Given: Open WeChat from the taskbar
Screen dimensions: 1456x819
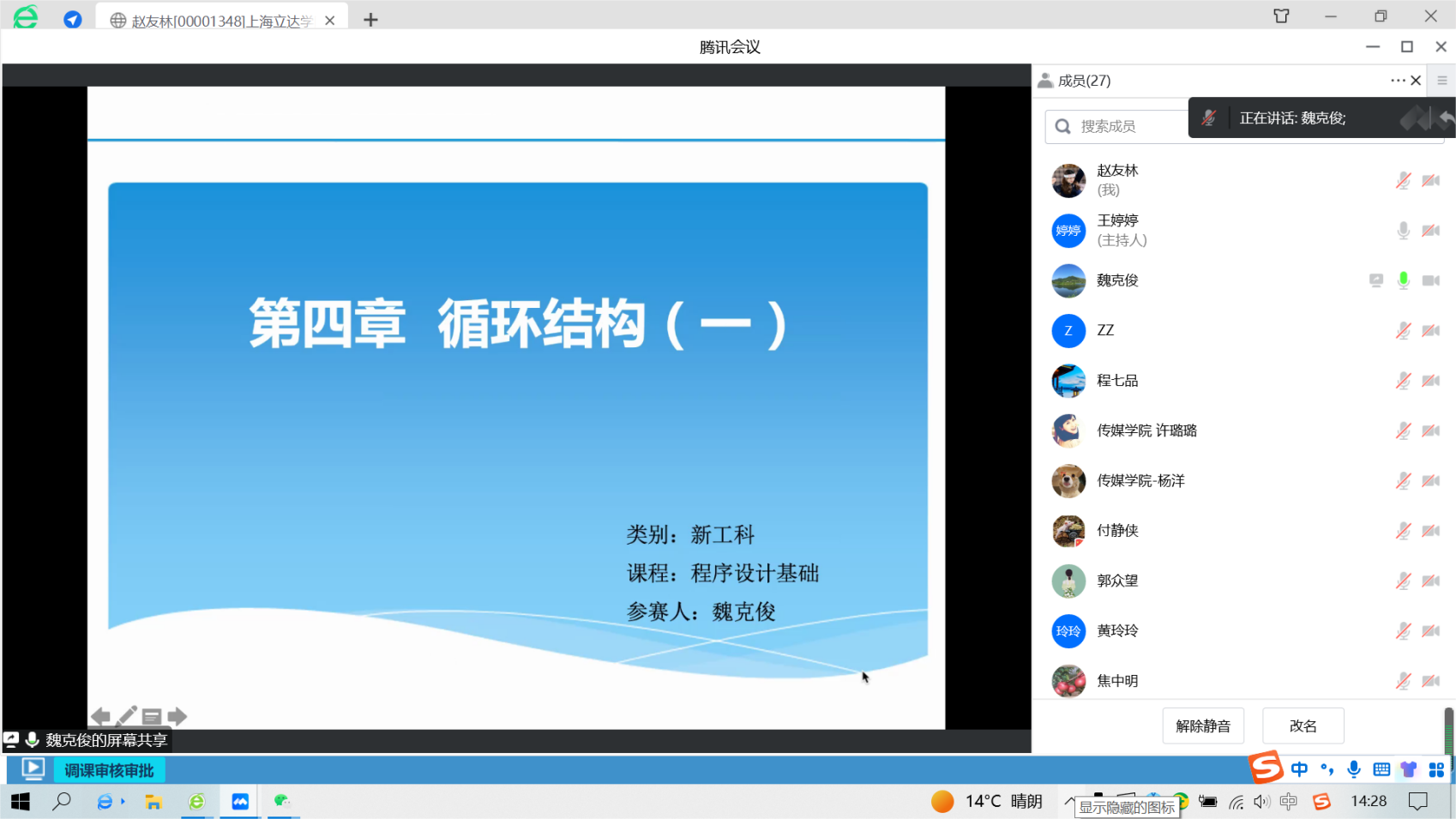Looking at the screenshot, I should coord(283,801).
